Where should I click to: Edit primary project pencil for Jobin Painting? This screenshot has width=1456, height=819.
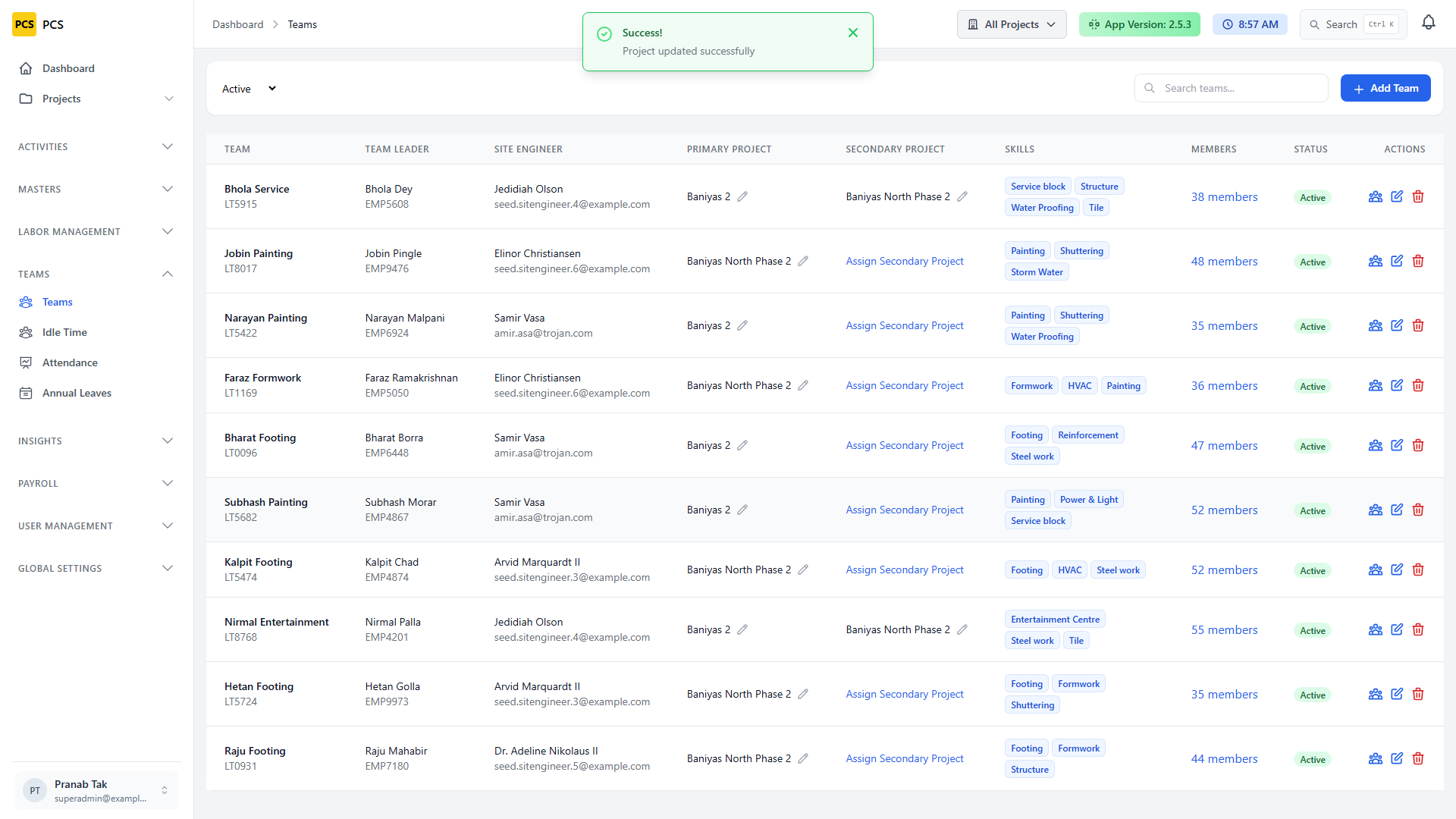(x=803, y=261)
